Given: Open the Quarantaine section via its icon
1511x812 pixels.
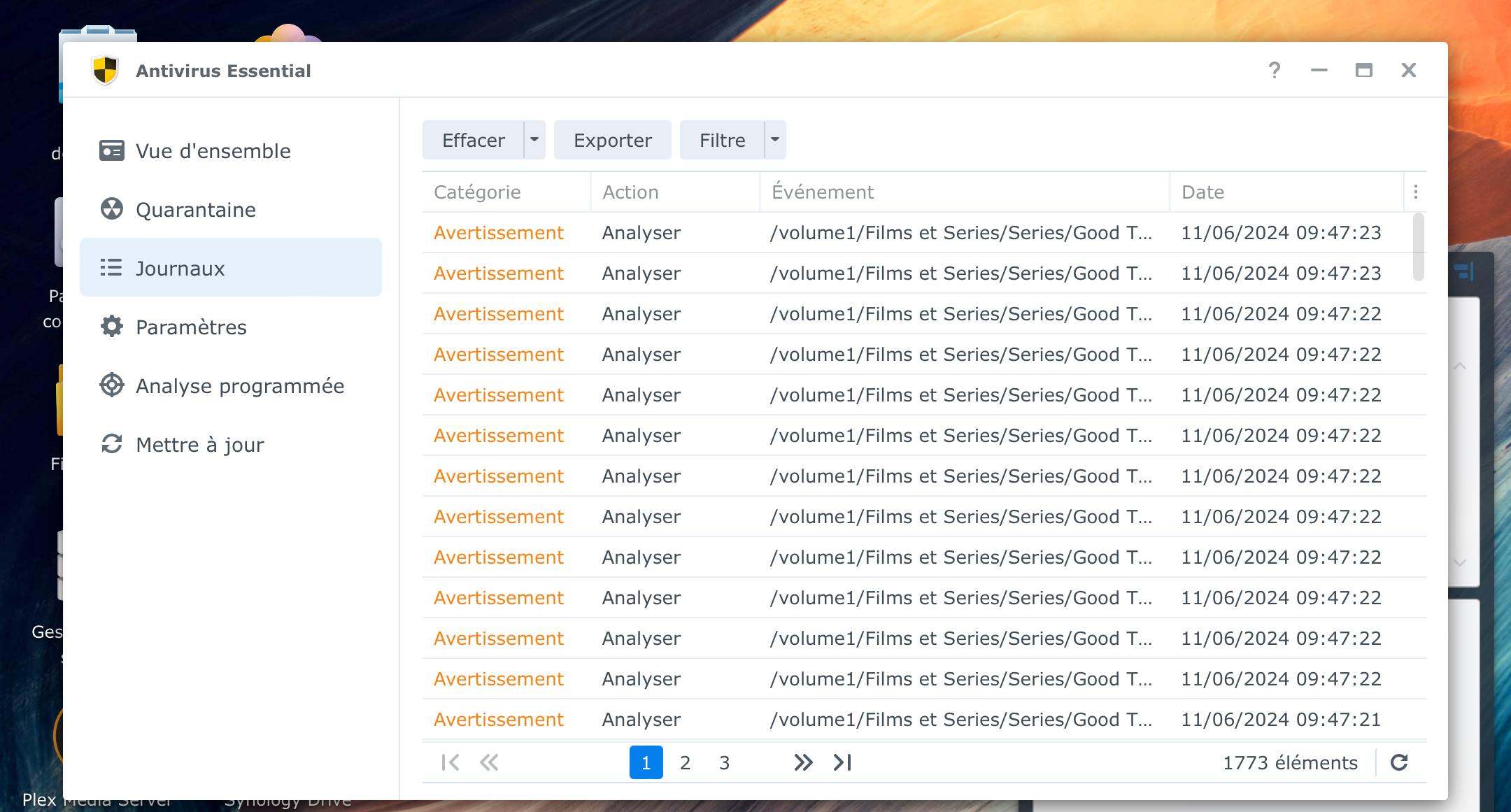Looking at the screenshot, I should pyautogui.click(x=112, y=209).
